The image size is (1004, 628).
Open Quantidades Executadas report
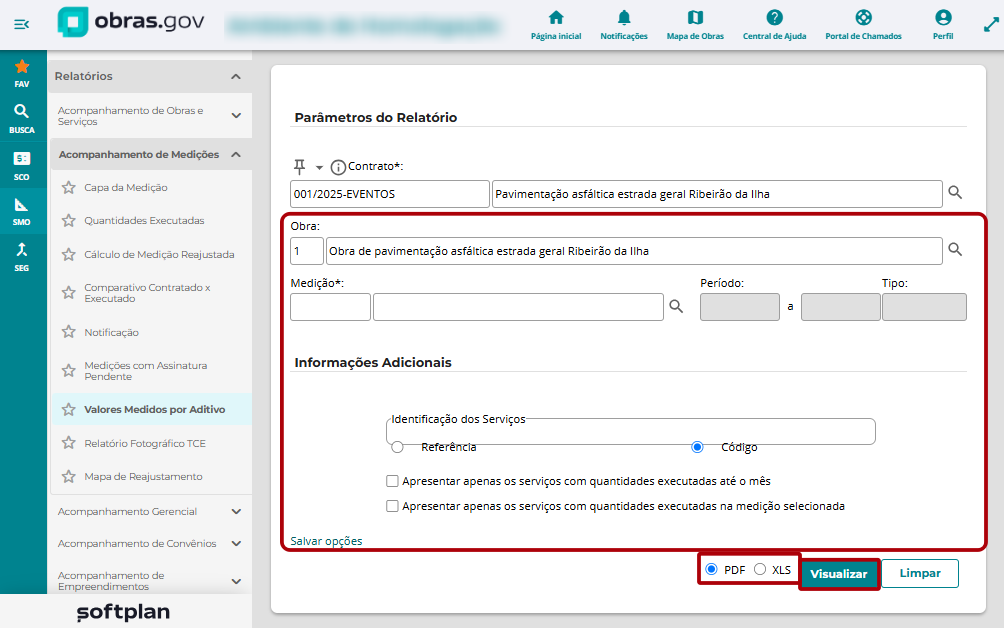point(144,221)
